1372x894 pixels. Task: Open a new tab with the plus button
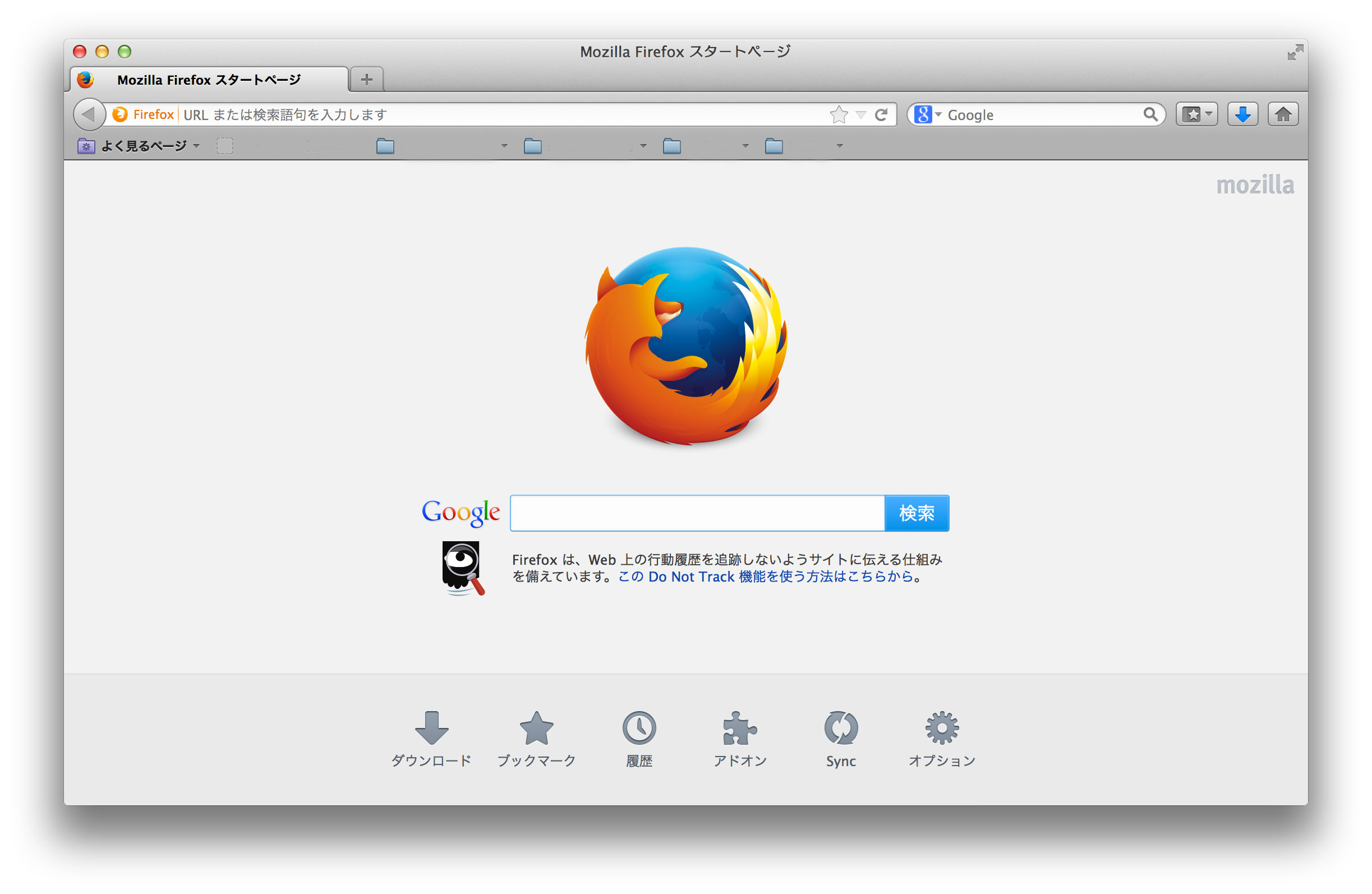click(x=367, y=80)
